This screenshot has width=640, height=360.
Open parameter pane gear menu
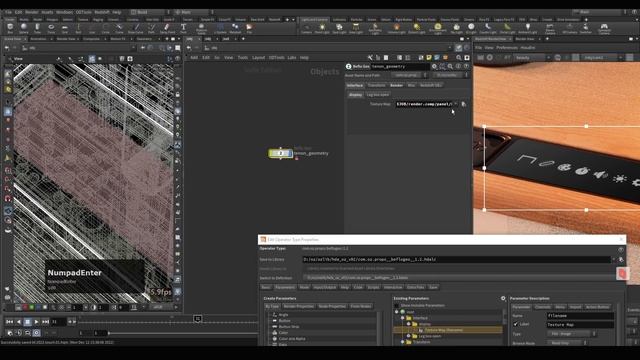(x=434, y=66)
